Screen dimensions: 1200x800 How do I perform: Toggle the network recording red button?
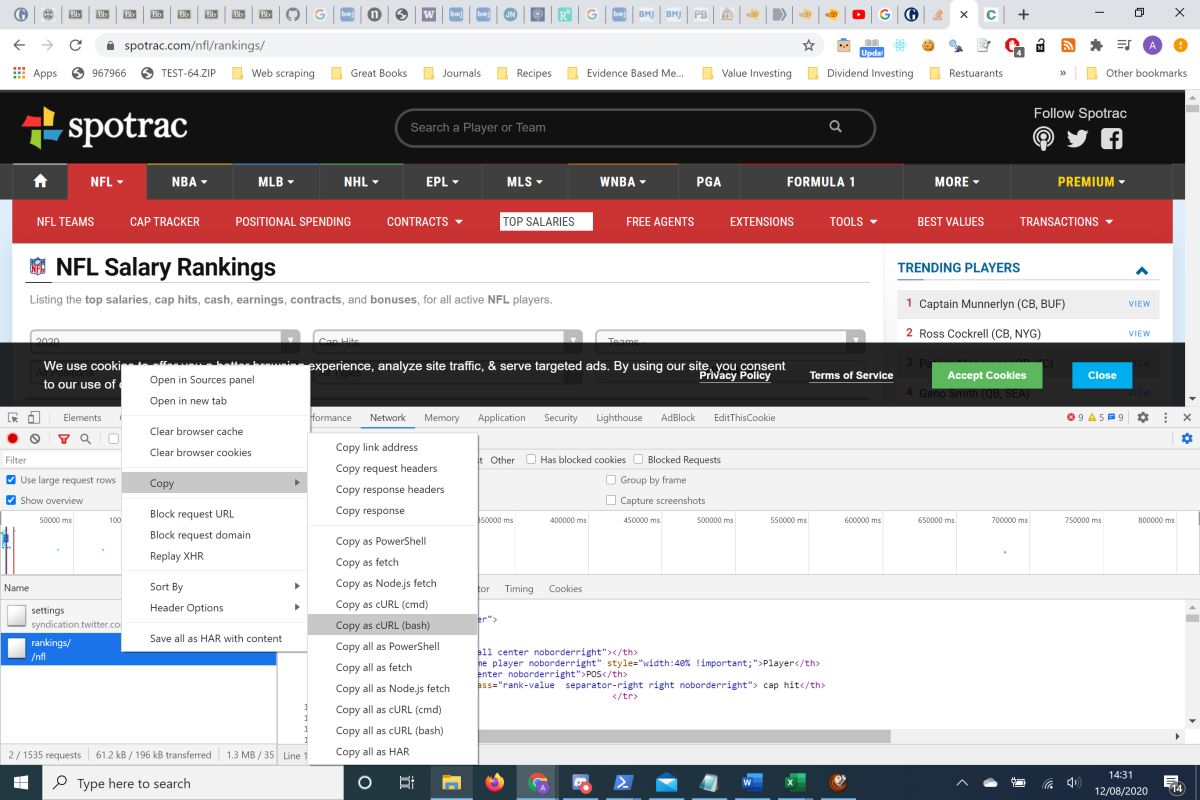[13, 439]
